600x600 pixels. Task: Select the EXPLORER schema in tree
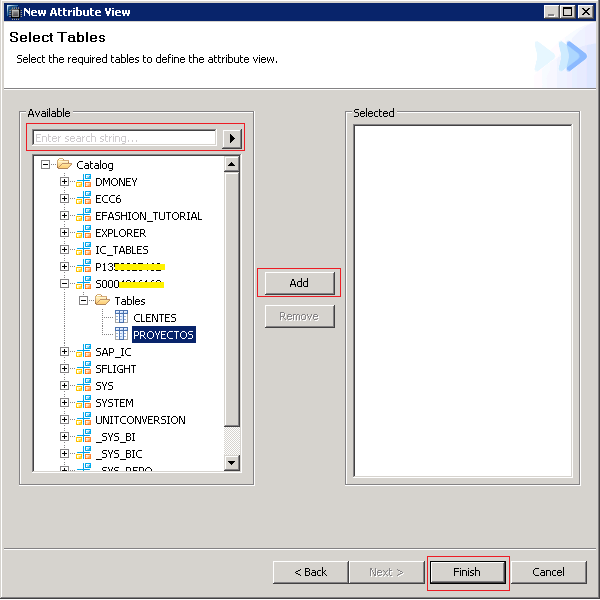tap(120, 233)
